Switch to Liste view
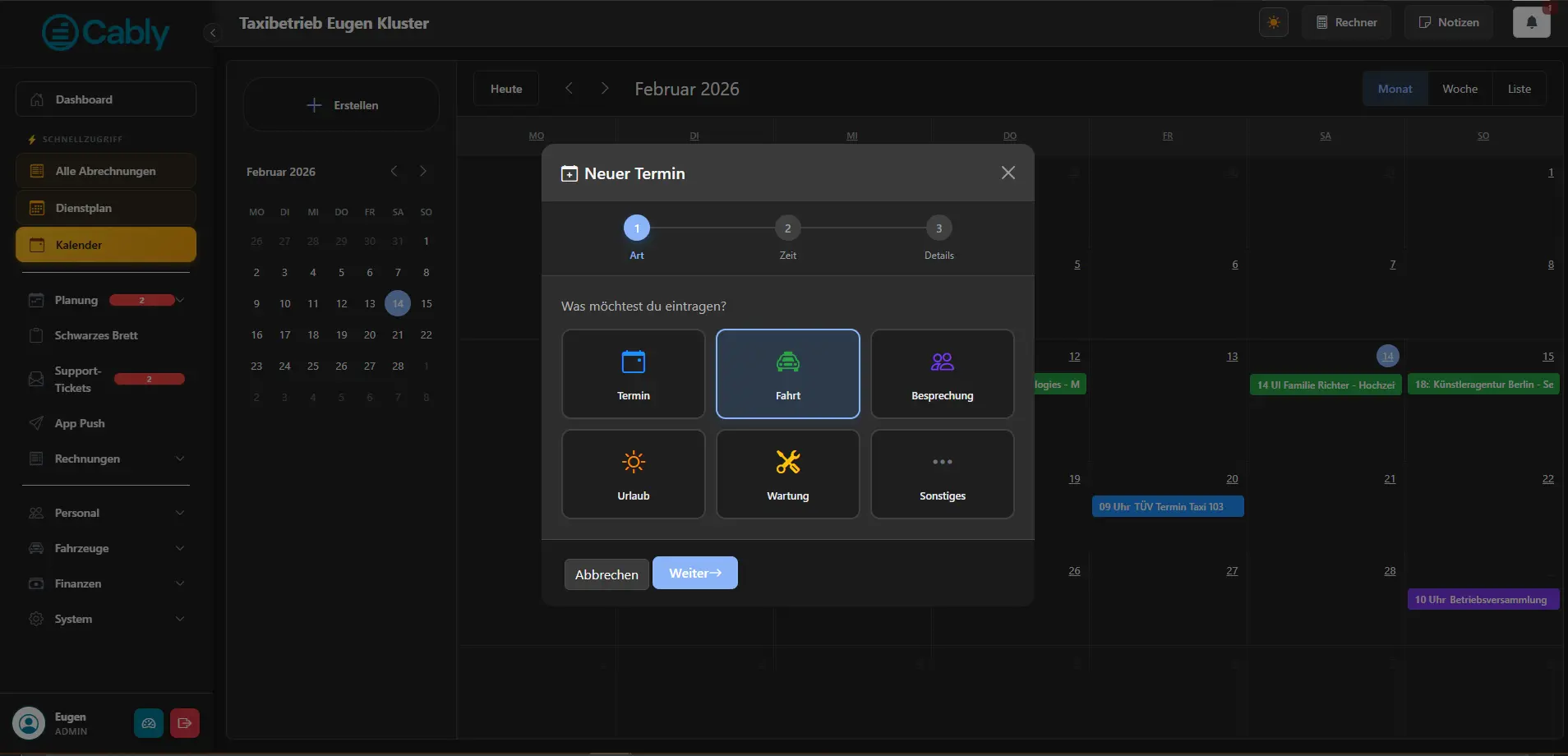This screenshot has width=1568, height=756. (x=1519, y=89)
